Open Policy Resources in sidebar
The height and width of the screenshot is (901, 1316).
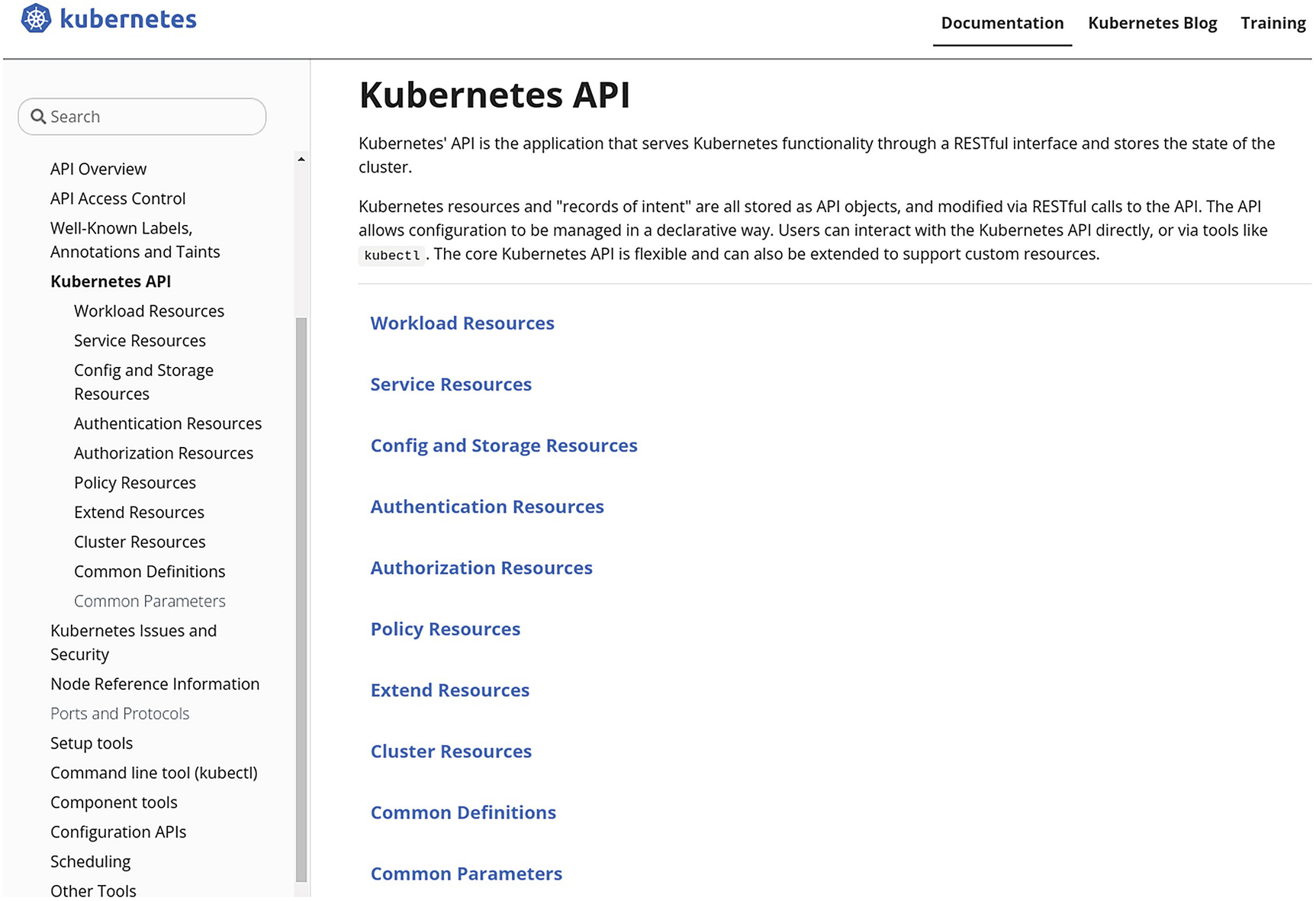click(135, 483)
